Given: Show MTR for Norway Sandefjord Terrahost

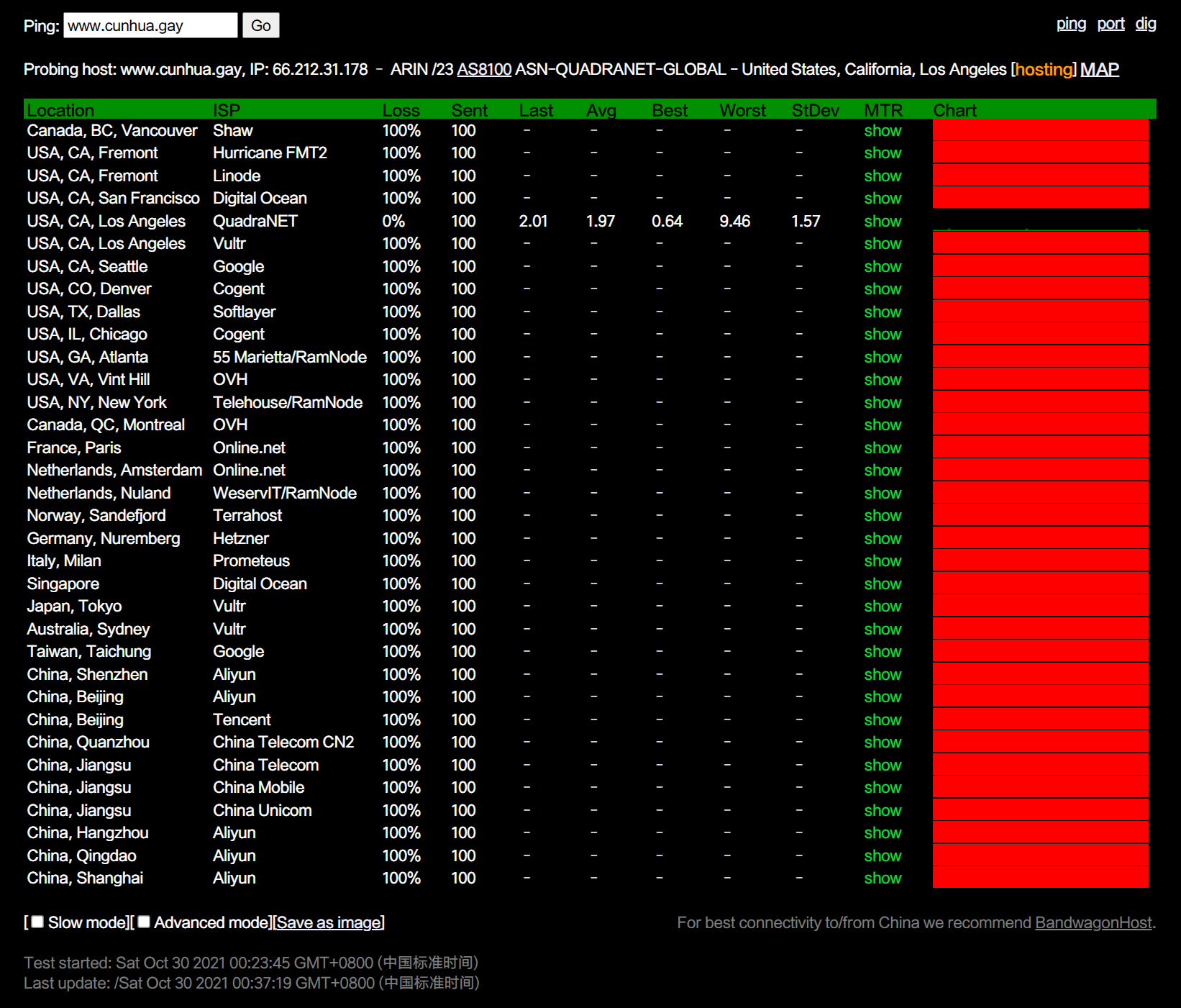Looking at the screenshot, I should pyautogui.click(x=883, y=515).
